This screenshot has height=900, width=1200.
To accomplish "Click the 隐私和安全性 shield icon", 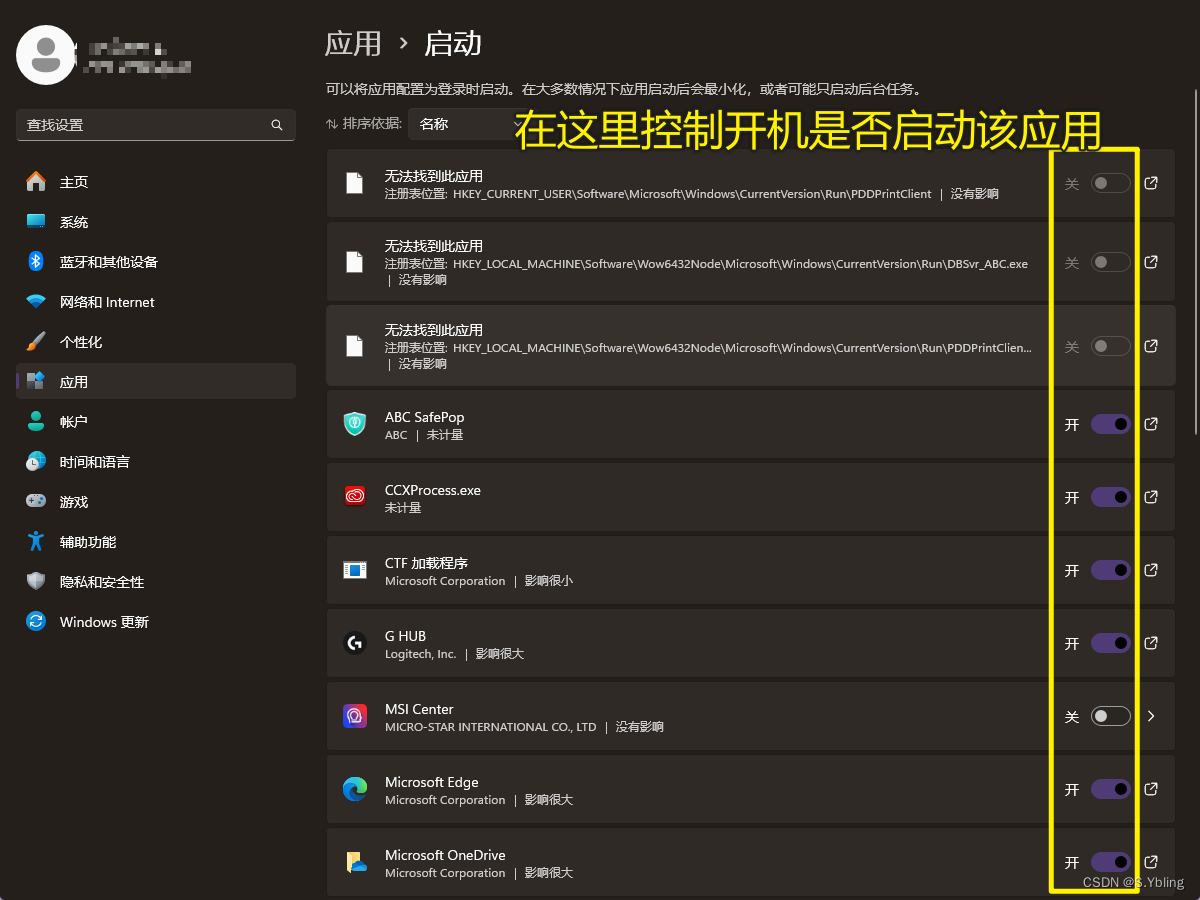I will coord(36,581).
